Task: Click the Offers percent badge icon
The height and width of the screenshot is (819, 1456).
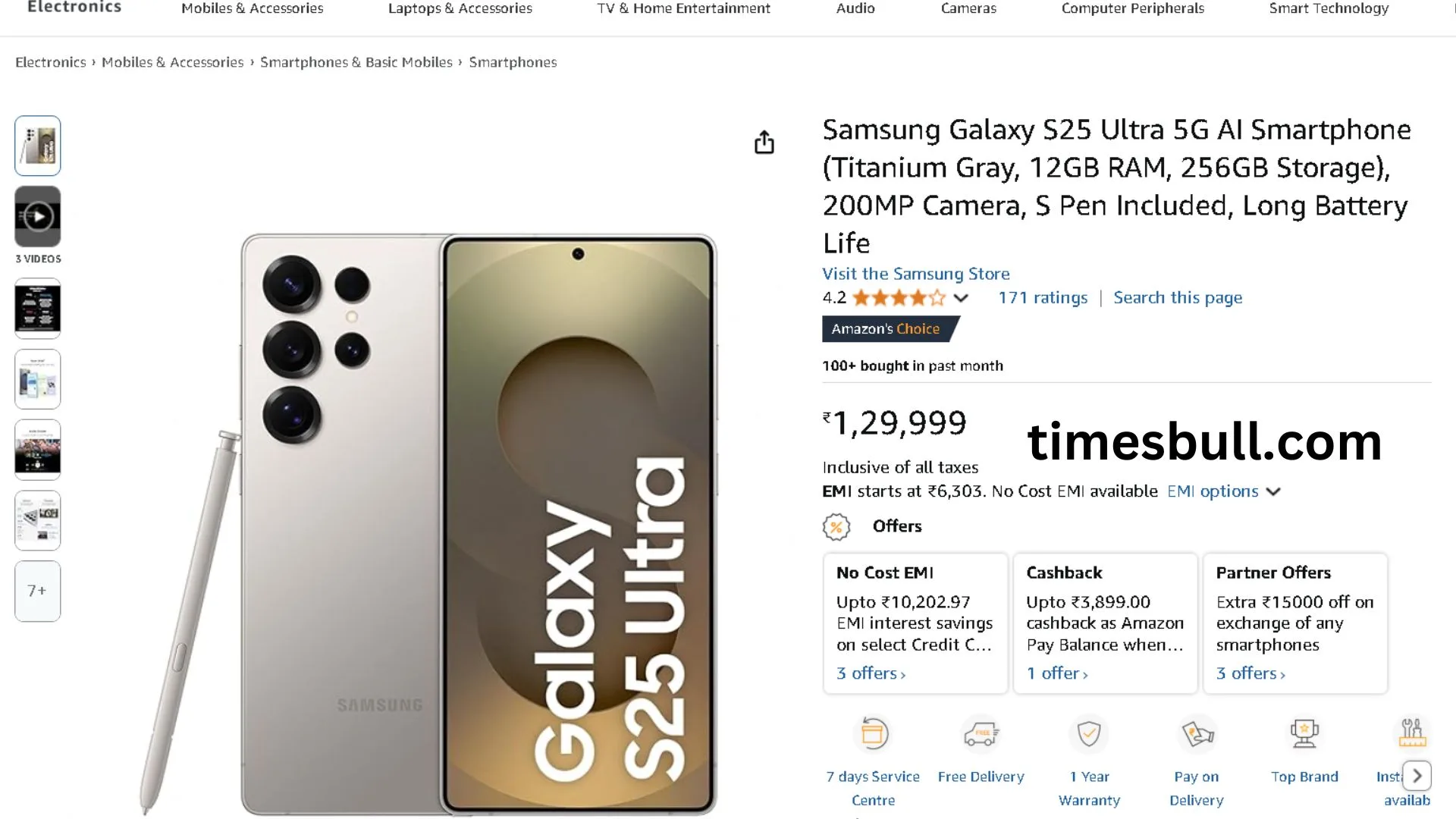Action: 836,526
